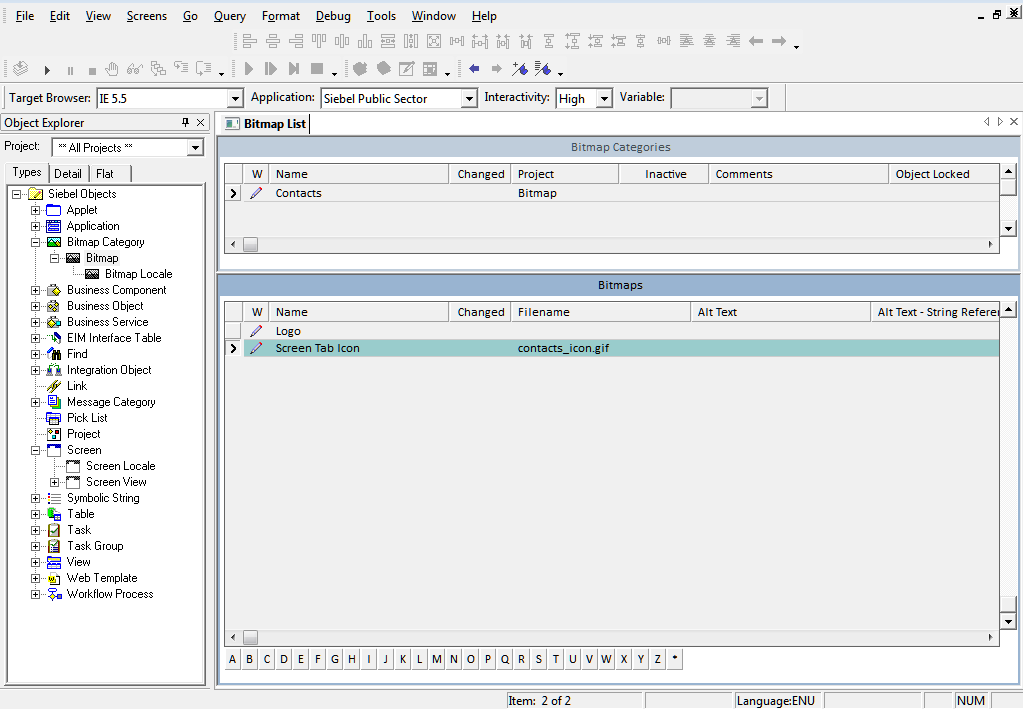The image size is (1023, 709).
Task: Pin the Object Explorer pane
Action: (x=185, y=122)
